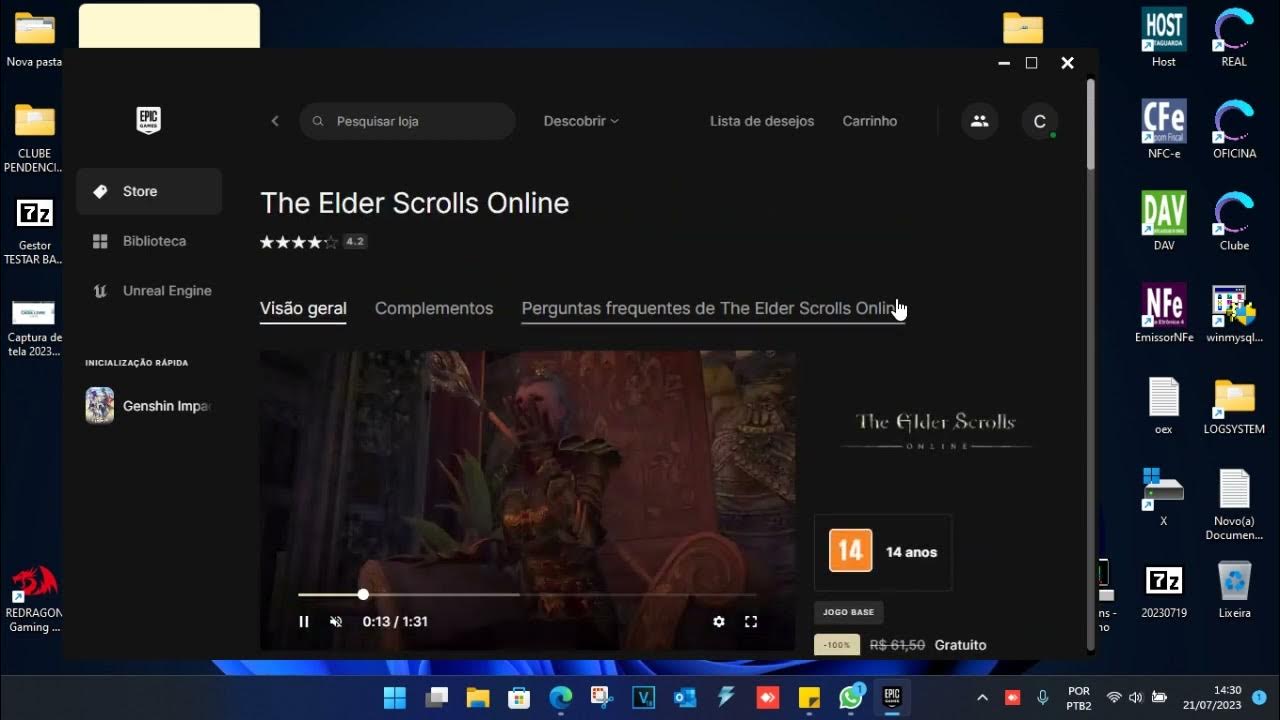Click the 14 anos age rating badge

coord(883,552)
